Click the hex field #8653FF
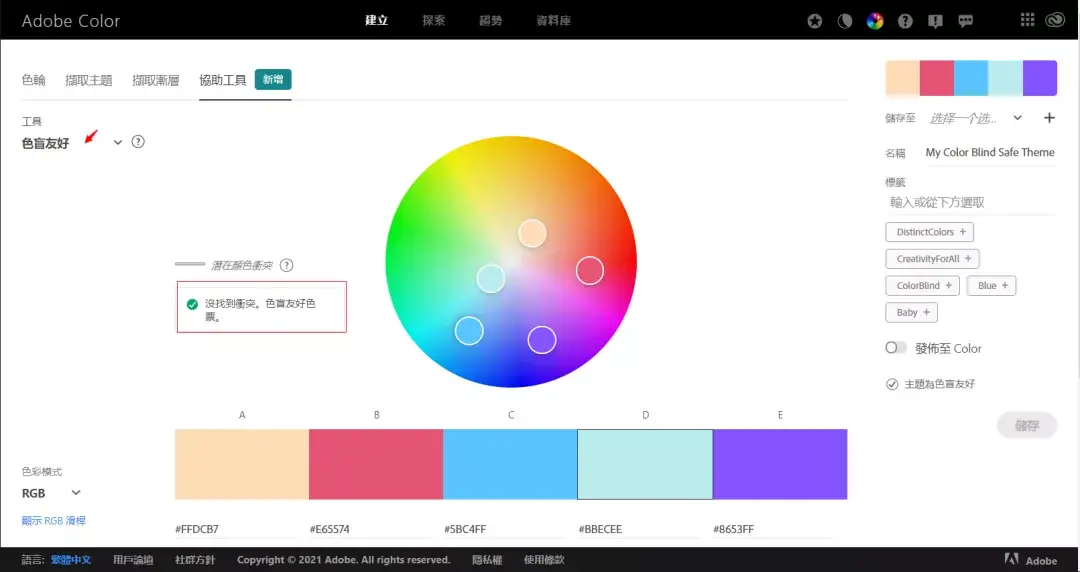Screen dimensions: 1080x572 (x=773, y=529)
